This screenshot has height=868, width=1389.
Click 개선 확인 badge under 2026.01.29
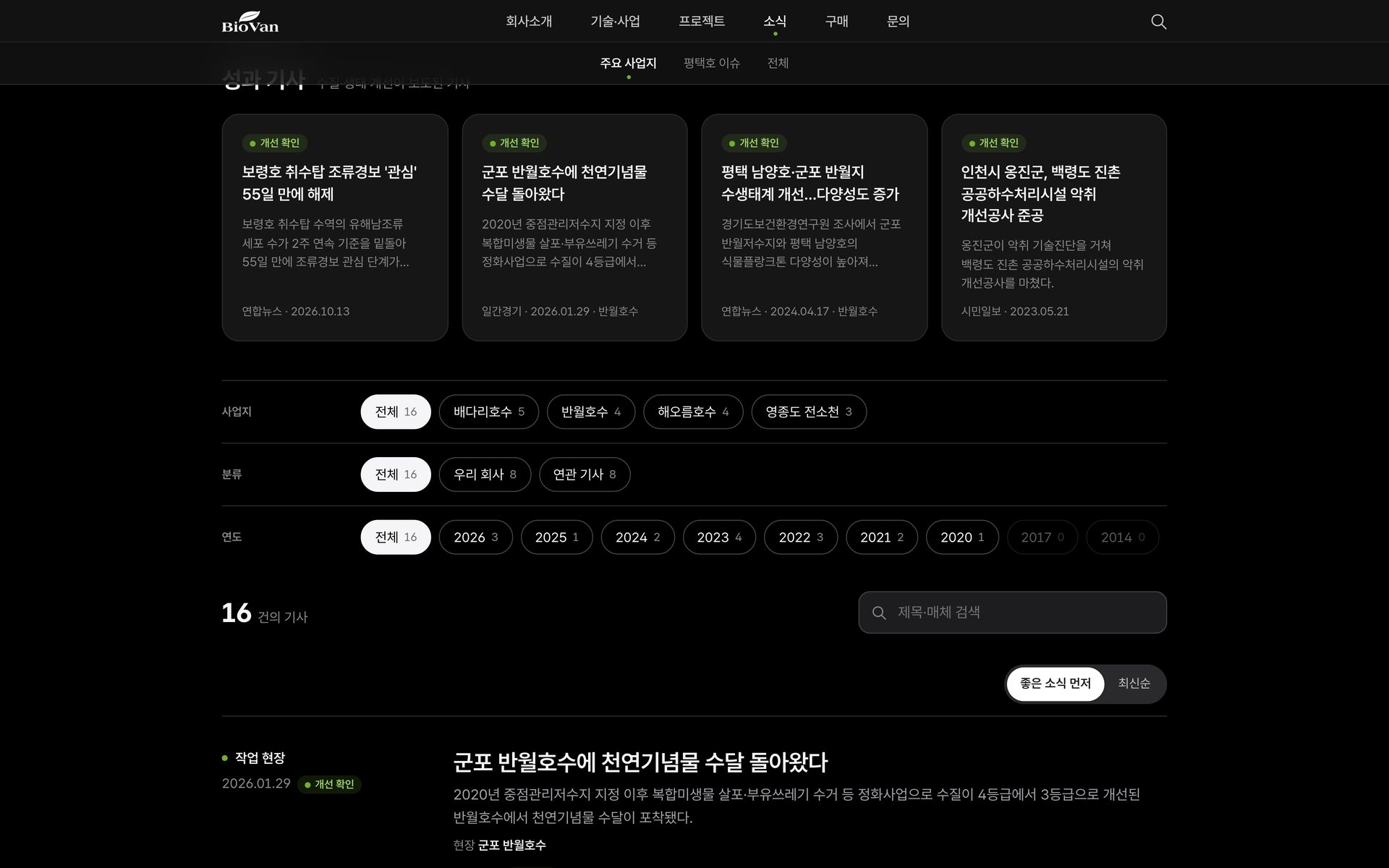click(x=329, y=784)
